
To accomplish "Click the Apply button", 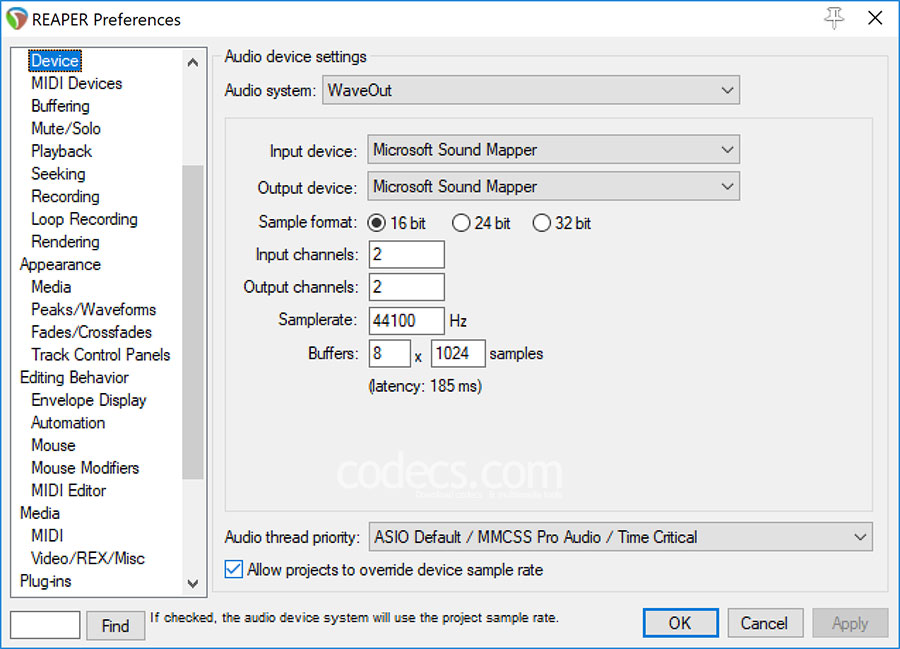I will click(850, 623).
